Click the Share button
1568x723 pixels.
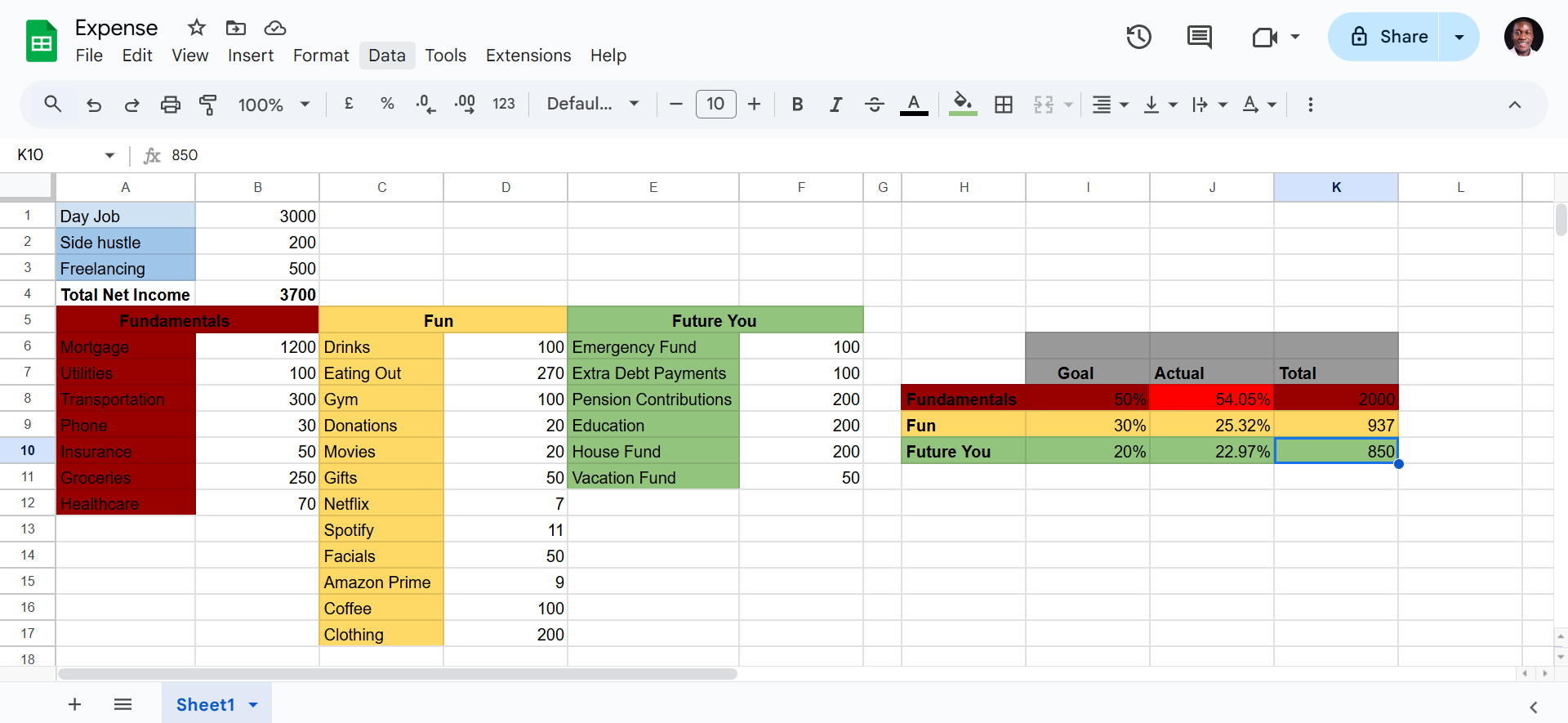tap(1384, 37)
